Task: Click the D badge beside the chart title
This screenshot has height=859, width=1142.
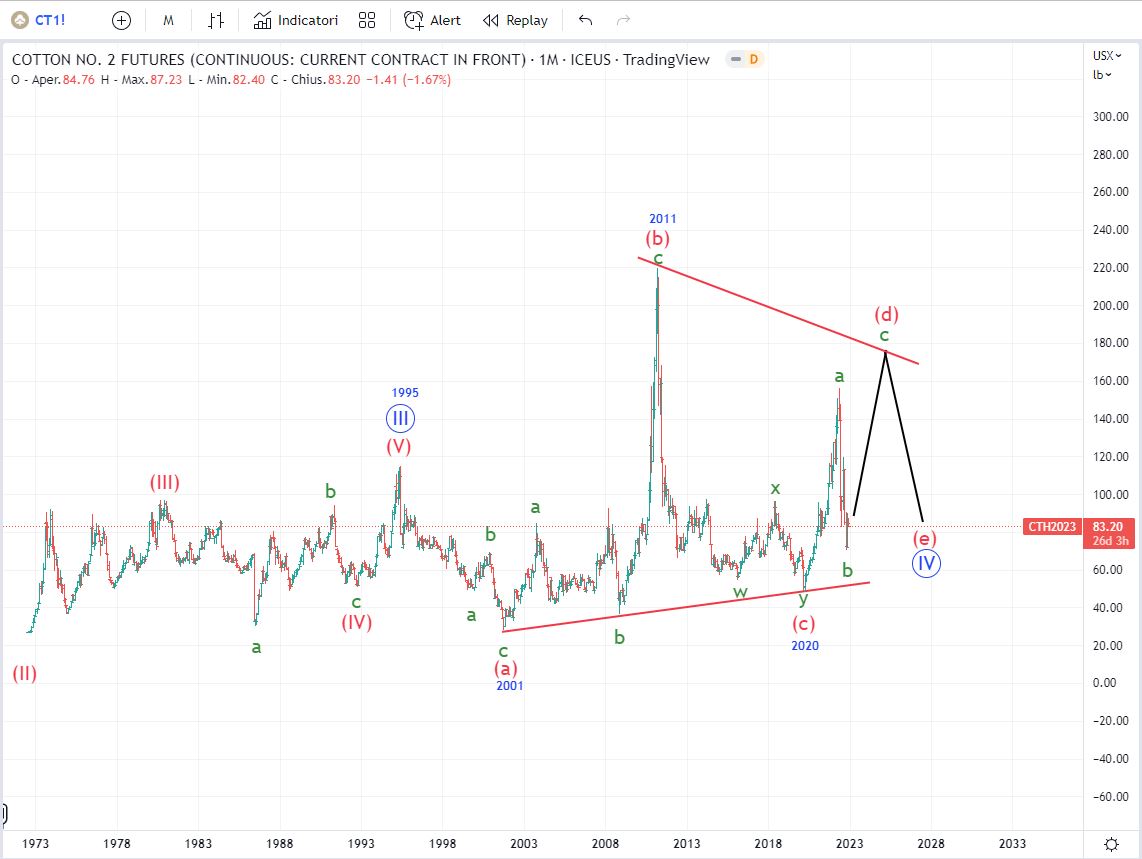Action: pyautogui.click(x=754, y=59)
